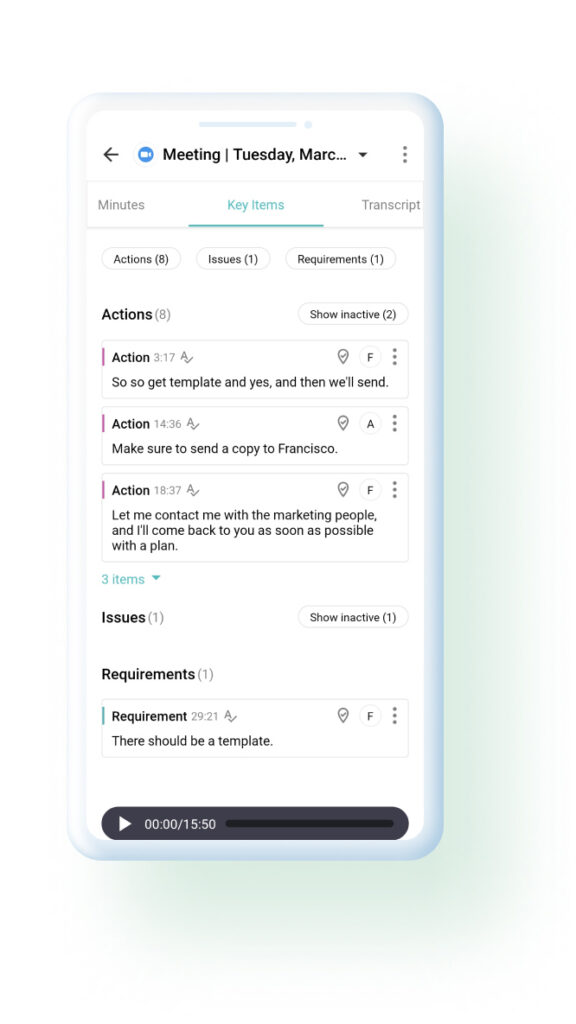
Task: Click the assignee F badge on the 18:37 action
Action: tap(370, 490)
